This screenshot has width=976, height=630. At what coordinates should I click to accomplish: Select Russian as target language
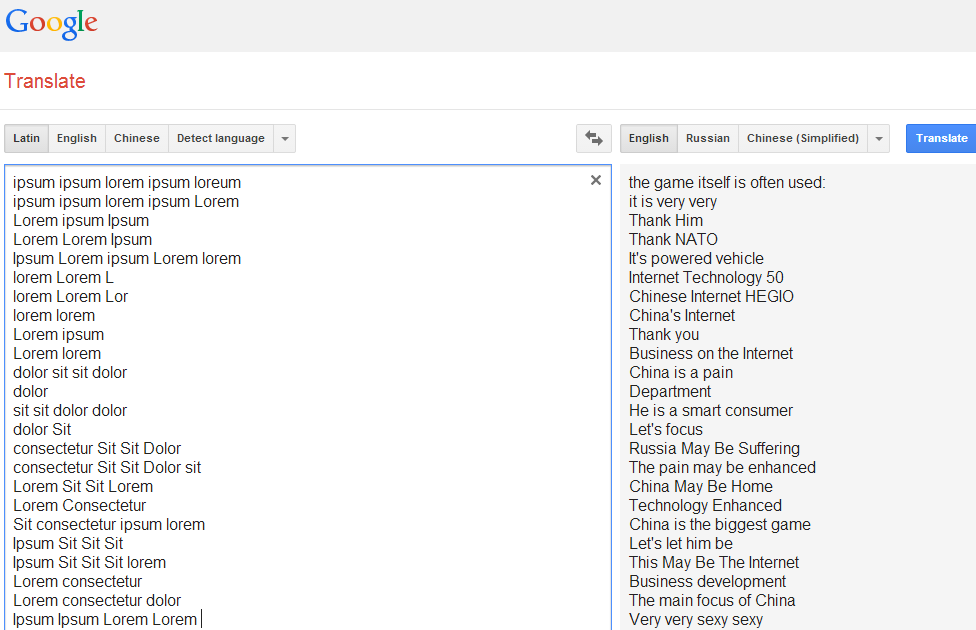coord(708,138)
